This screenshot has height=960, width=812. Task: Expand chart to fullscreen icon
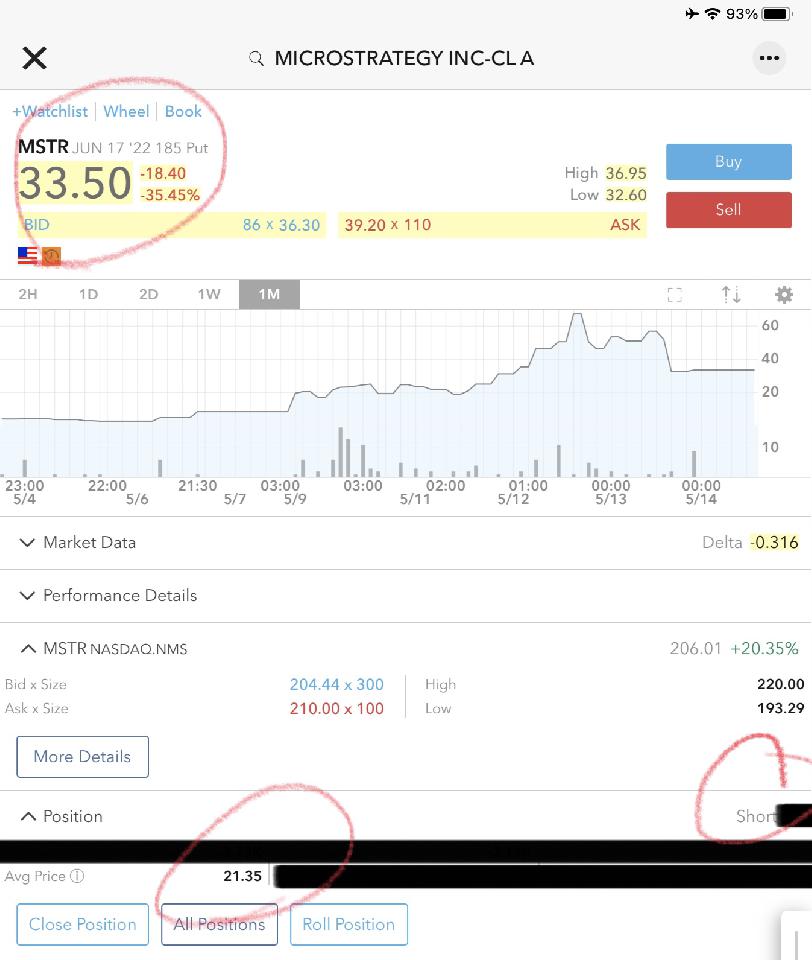click(675, 295)
